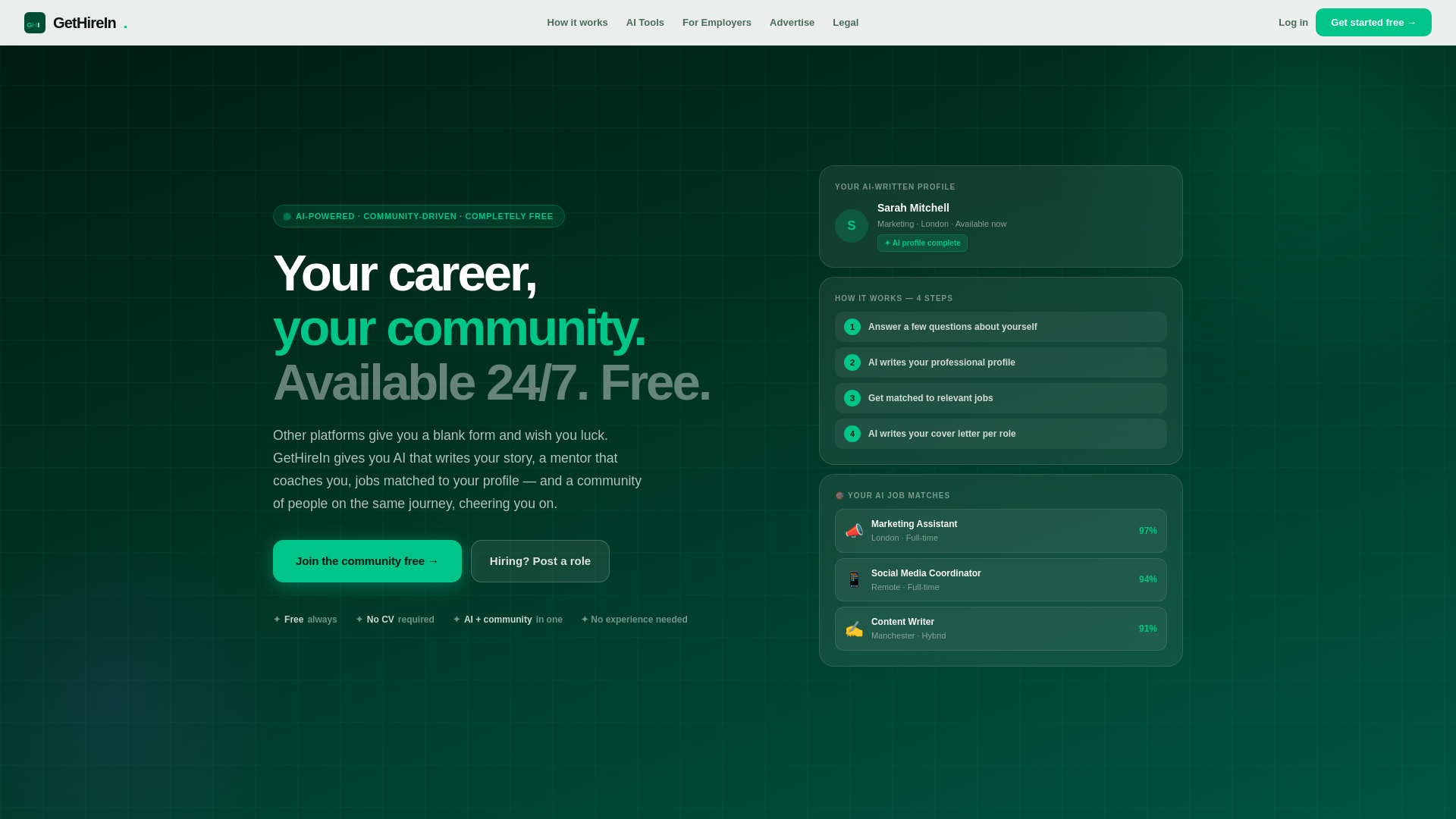Screen dimensions: 1456x819
Task: Click Hiring? Post a role button
Action: pyautogui.click(x=540, y=561)
